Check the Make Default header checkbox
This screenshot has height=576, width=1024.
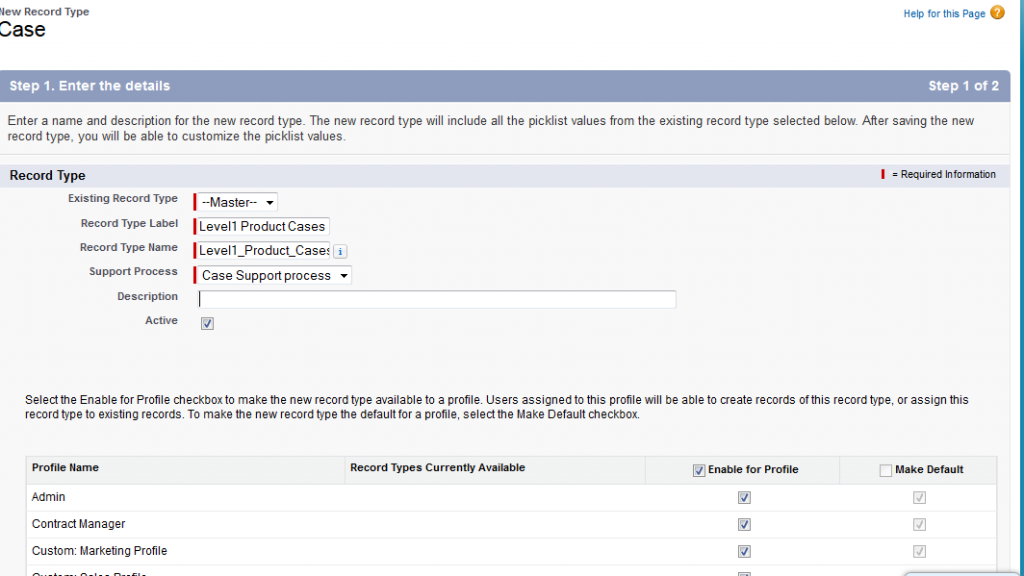click(885, 470)
